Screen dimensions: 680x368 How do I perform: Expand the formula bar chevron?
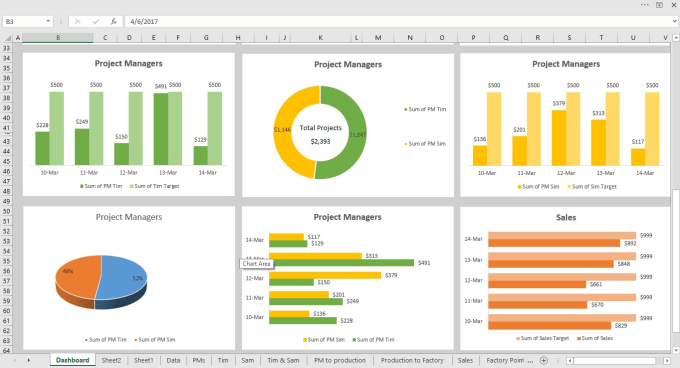pyautogui.click(x=674, y=21)
